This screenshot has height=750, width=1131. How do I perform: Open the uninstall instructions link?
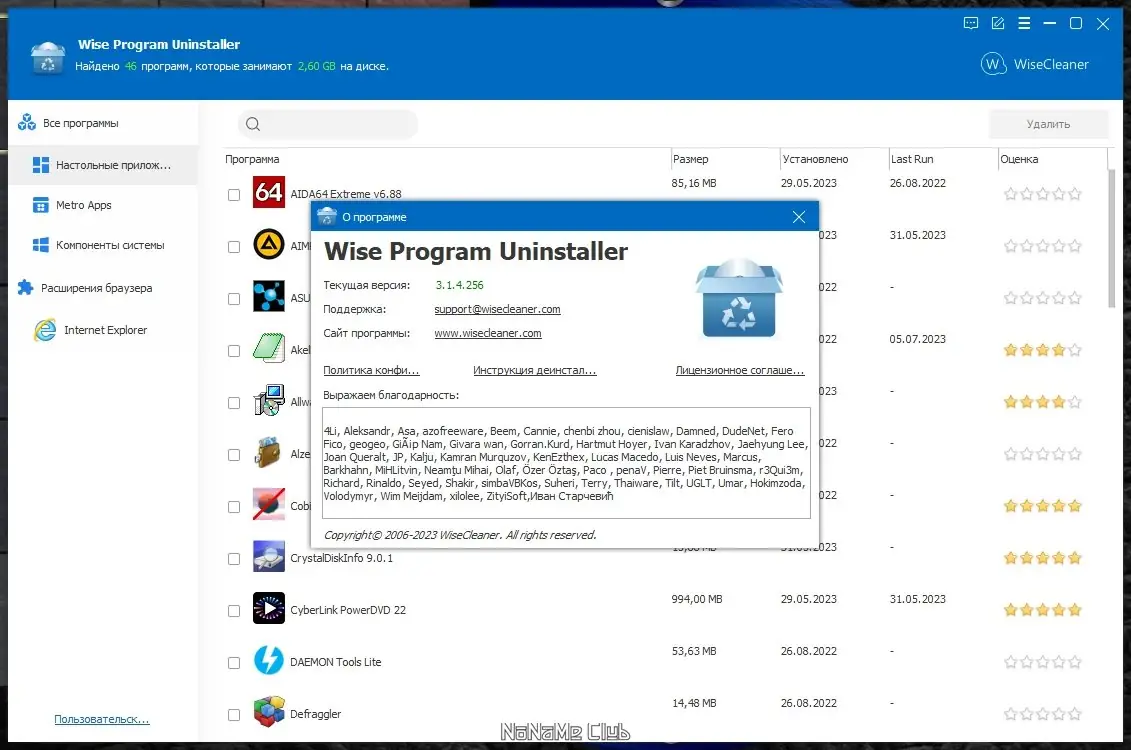tap(534, 370)
